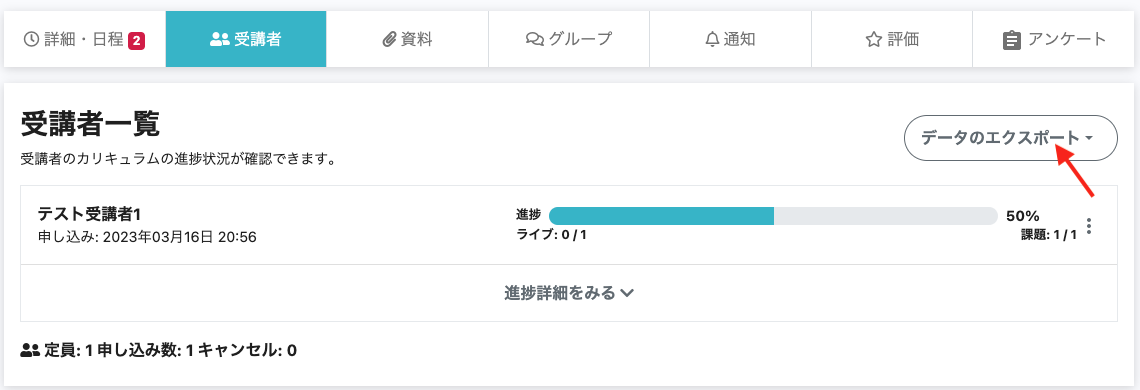The image size is (1140, 390).
Task: Expand 進捗詳細をみる section
Action: (569, 292)
